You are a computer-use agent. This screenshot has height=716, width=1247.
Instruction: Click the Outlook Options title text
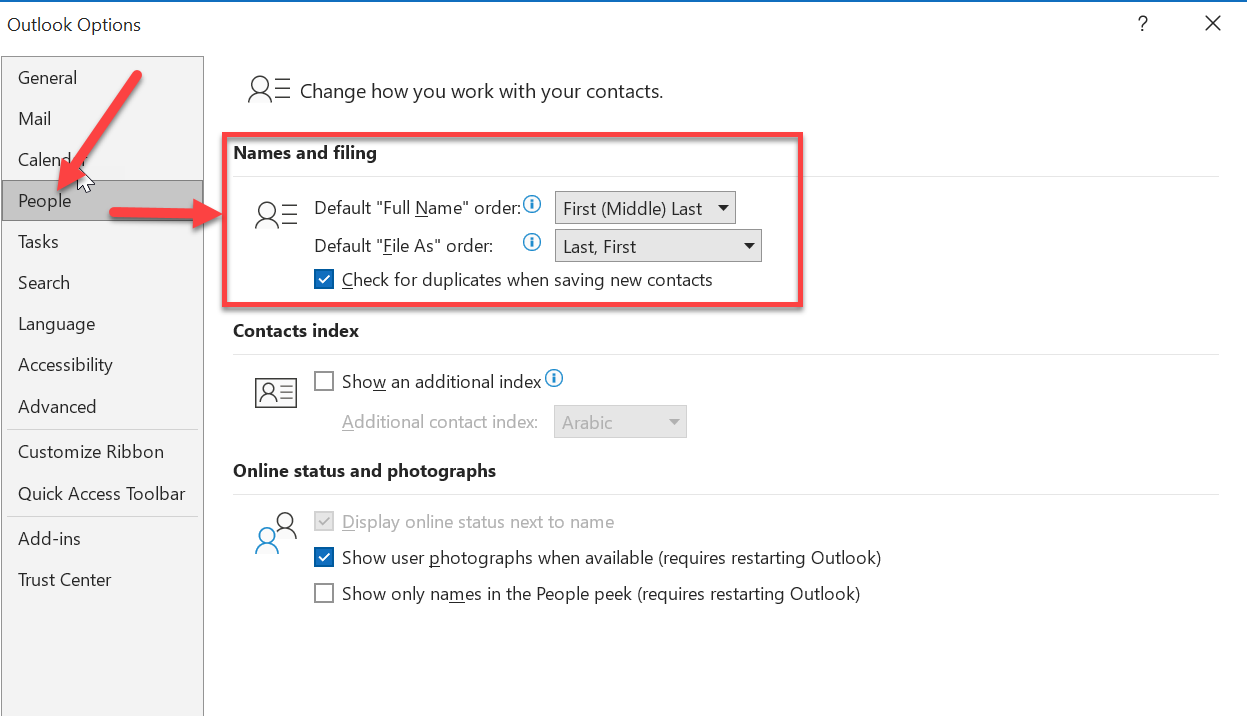(74, 25)
